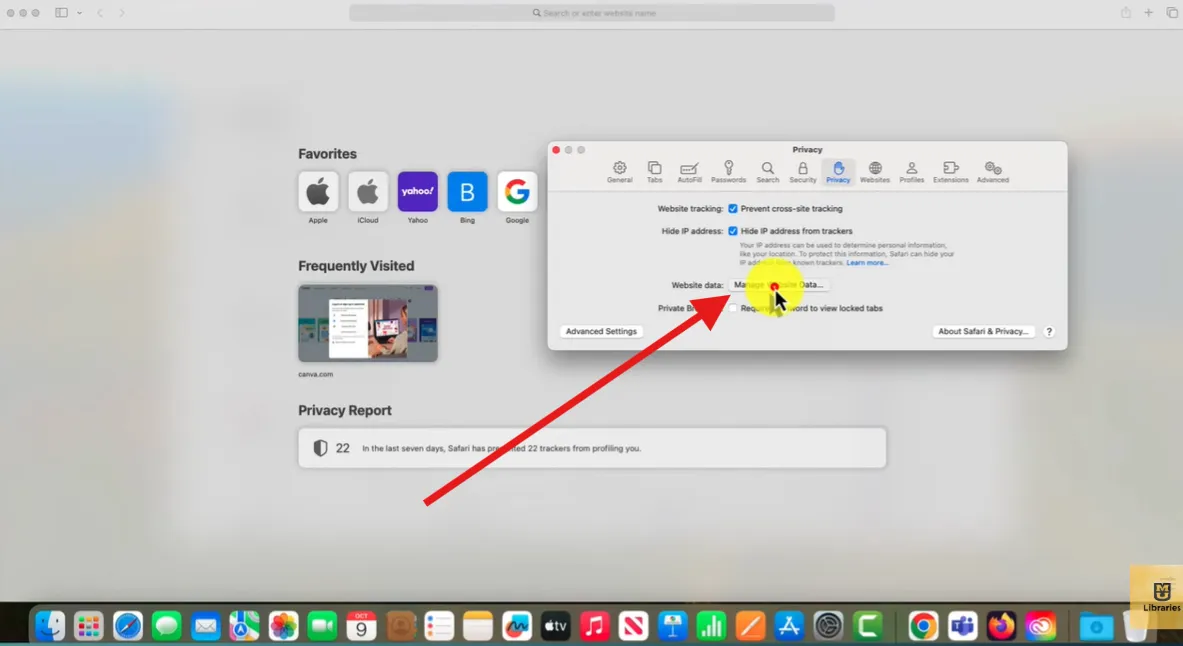Open the Extensions settings pane

tap(951, 171)
